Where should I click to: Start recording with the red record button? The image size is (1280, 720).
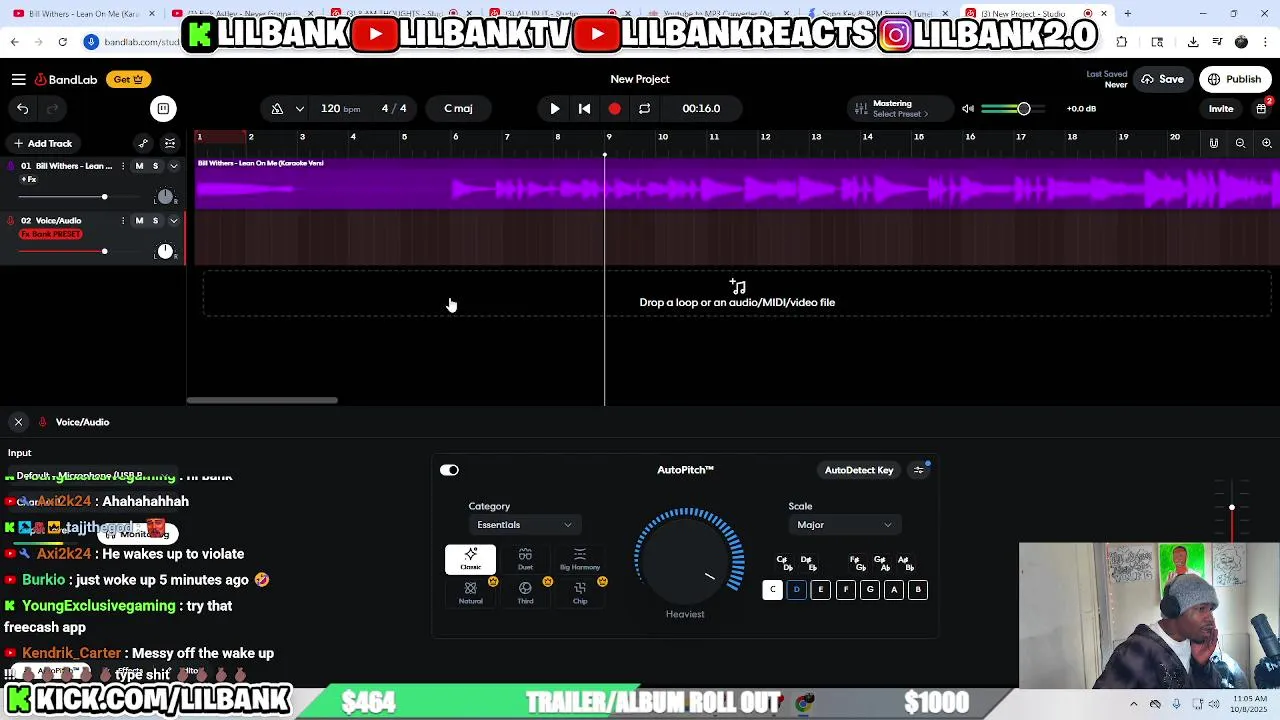[615, 109]
